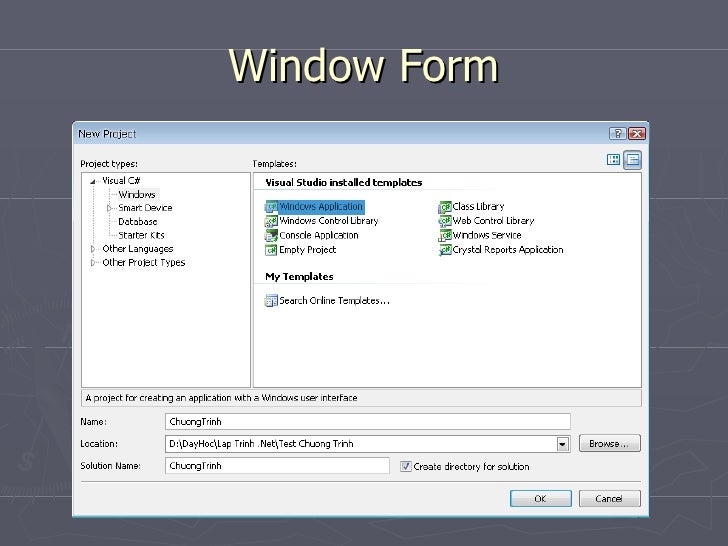This screenshot has width=728, height=546.
Task: Click Search Online Templates... text
Action: tap(334, 301)
